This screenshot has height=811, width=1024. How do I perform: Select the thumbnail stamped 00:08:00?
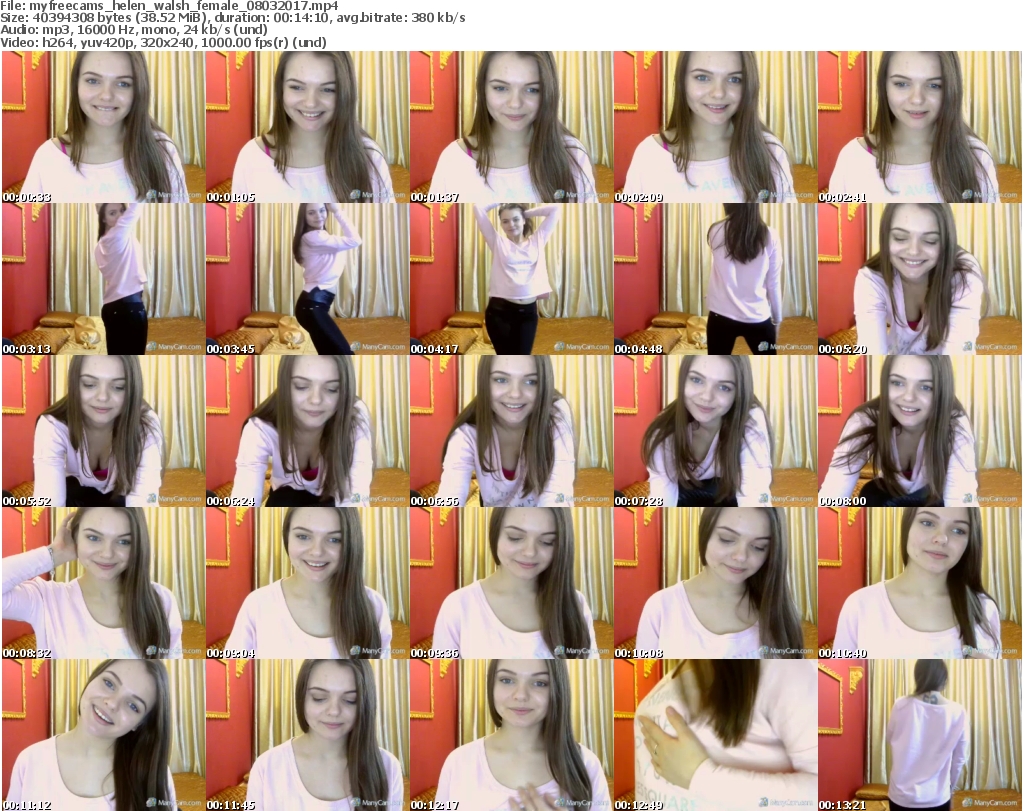click(920, 431)
